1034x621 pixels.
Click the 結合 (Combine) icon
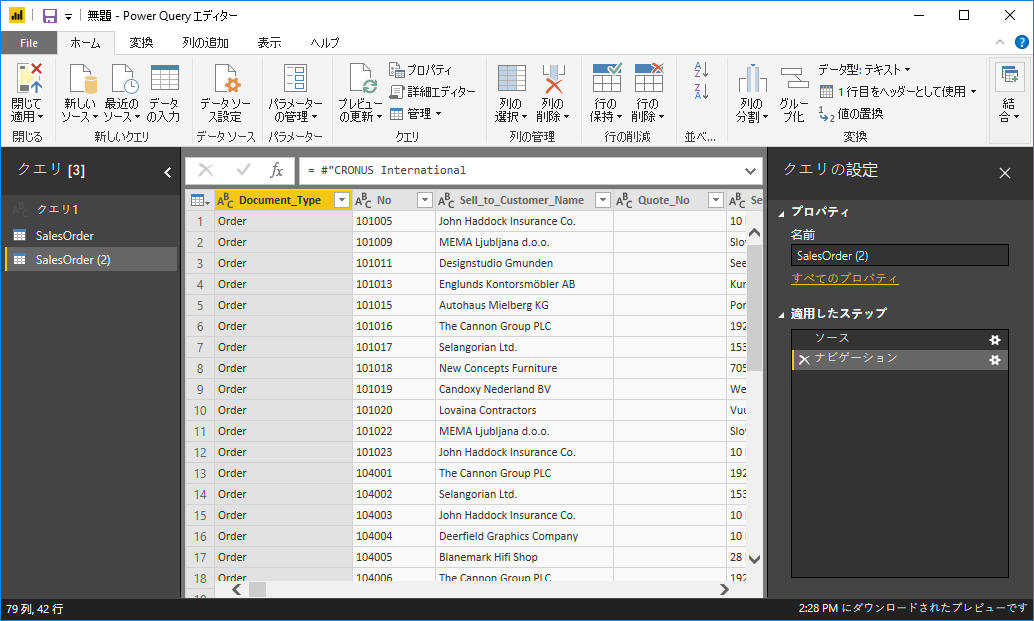[x=1009, y=76]
